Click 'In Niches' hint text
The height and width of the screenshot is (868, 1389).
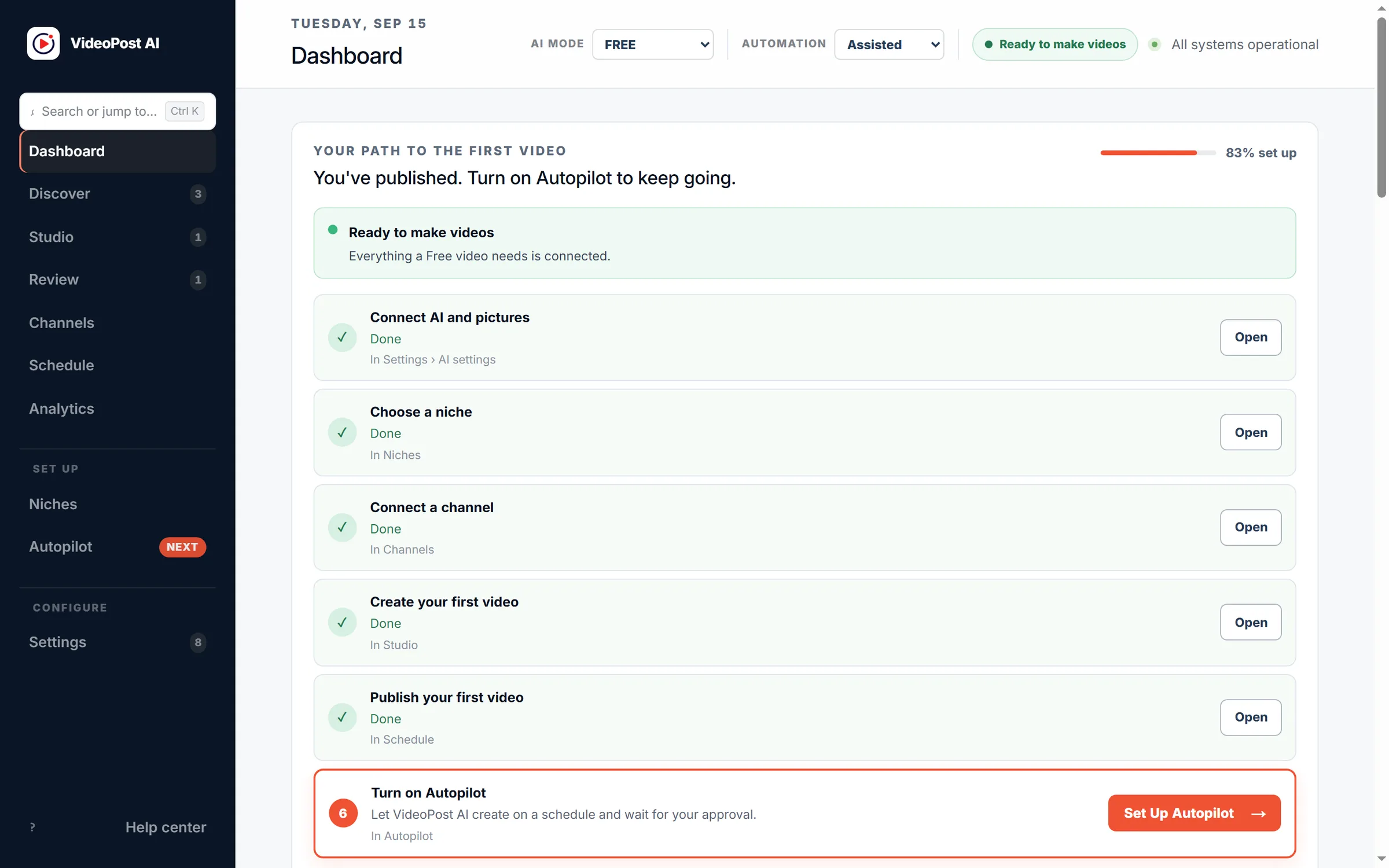pyautogui.click(x=395, y=455)
